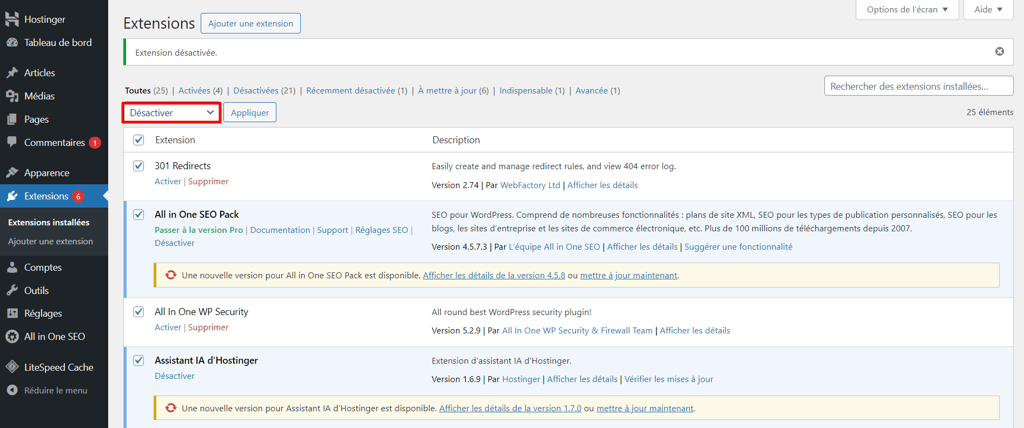Click the Réglages settings icon
The image size is (1024, 428).
12,314
